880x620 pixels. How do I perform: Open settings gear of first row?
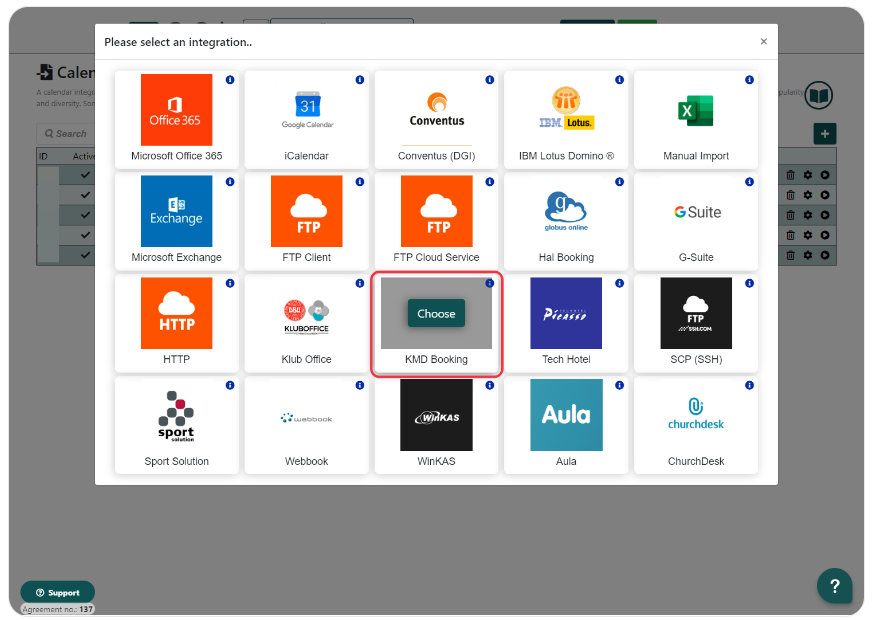[x=808, y=175]
